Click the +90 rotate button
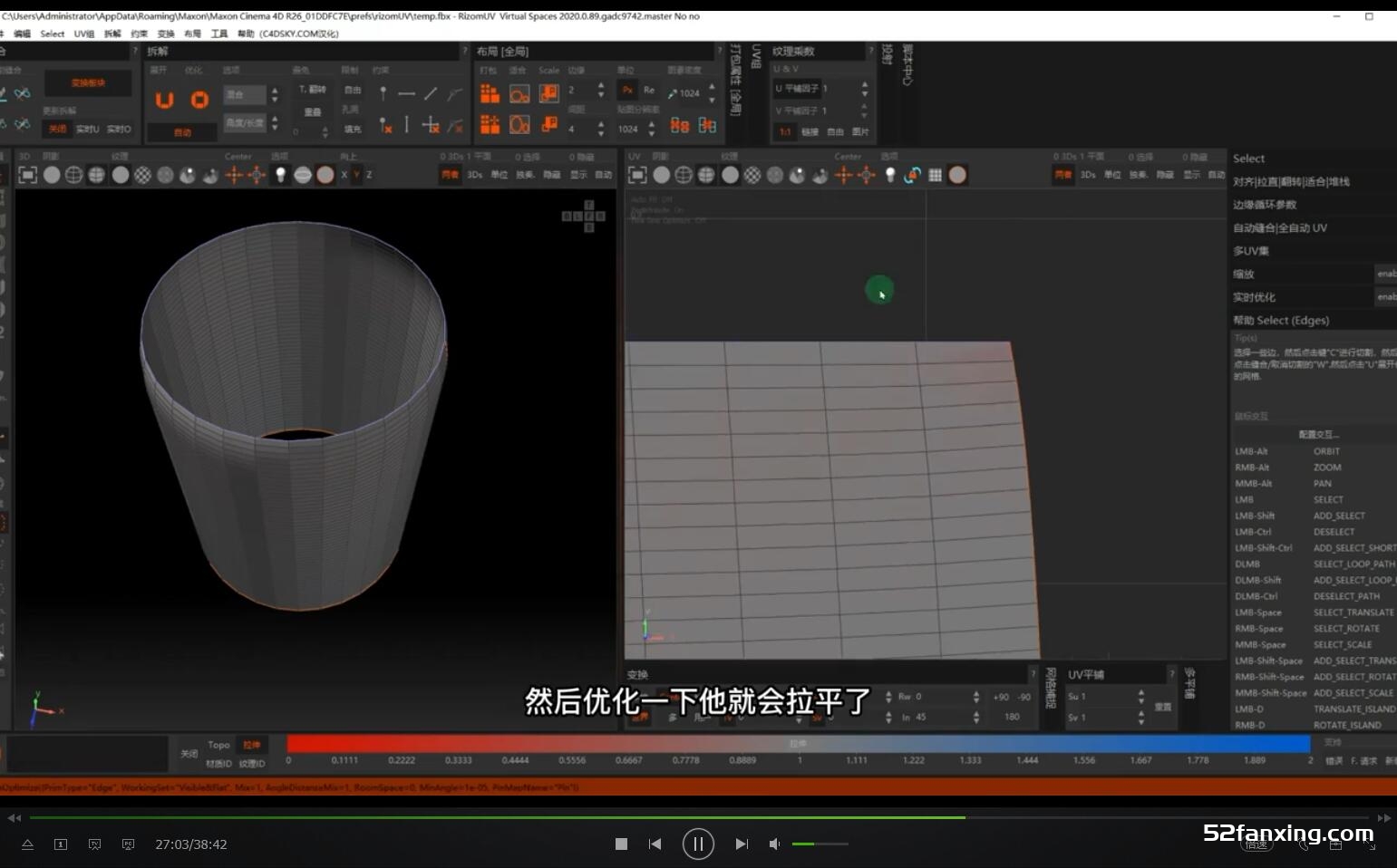 point(1001,697)
